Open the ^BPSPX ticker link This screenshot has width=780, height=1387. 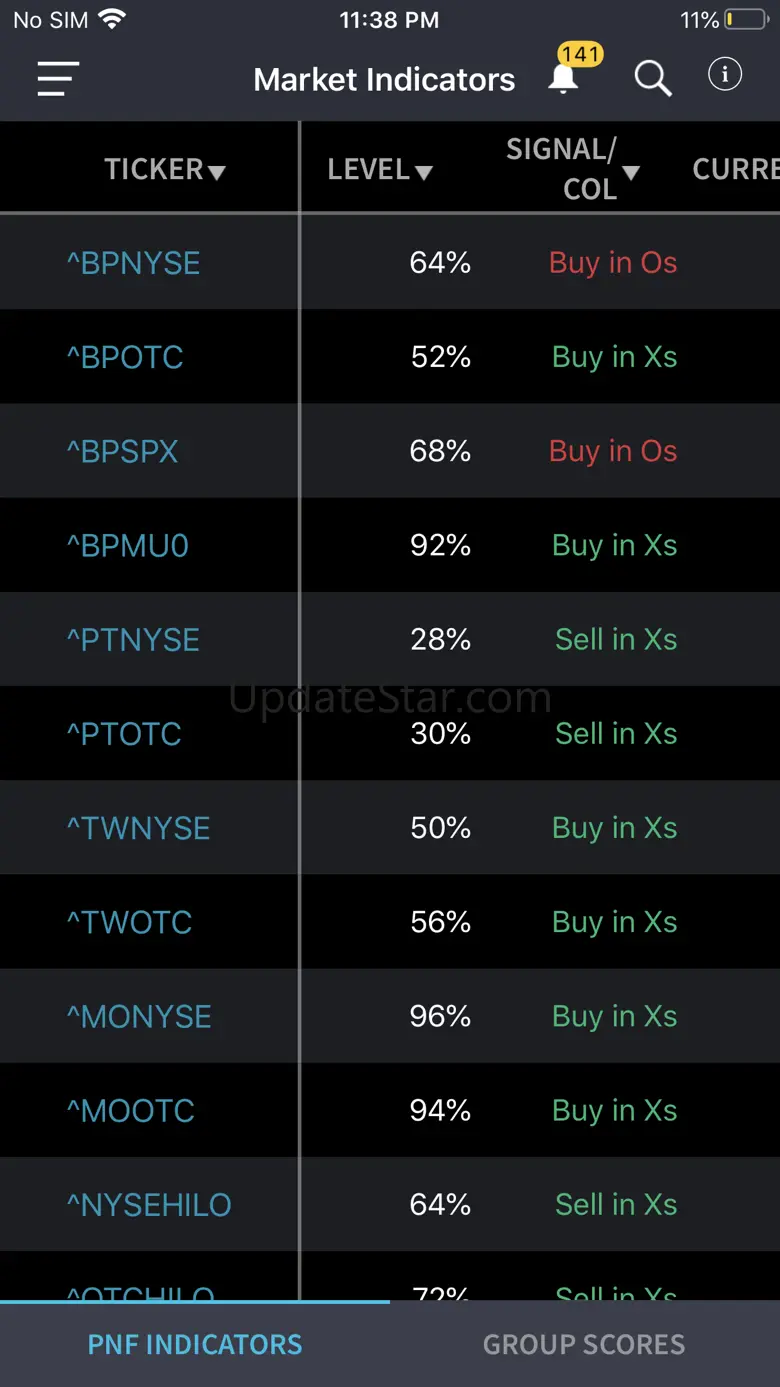tap(122, 451)
